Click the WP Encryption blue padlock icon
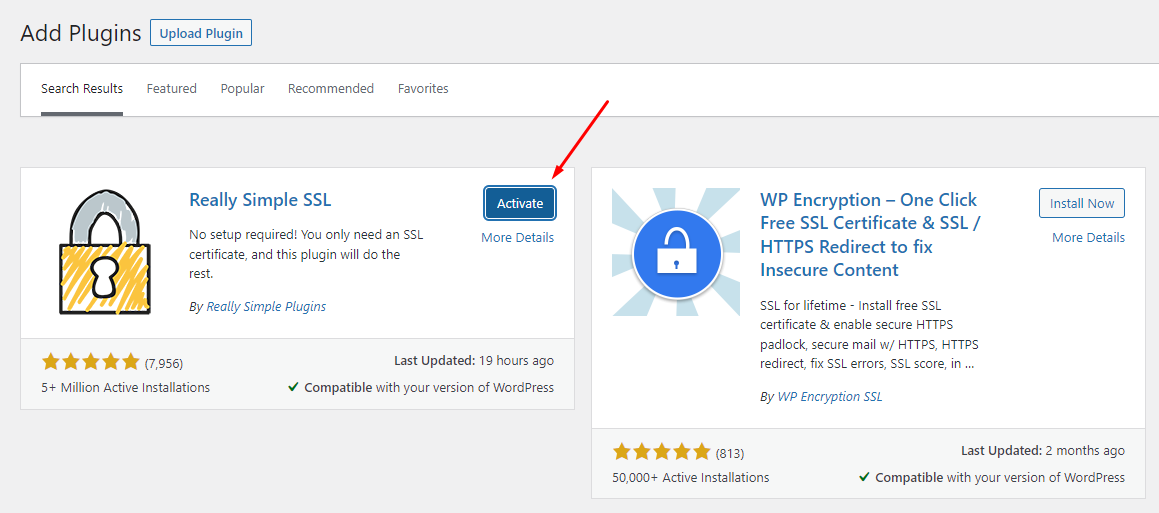This screenshot has height=513, width=1159. coord(676,251)
